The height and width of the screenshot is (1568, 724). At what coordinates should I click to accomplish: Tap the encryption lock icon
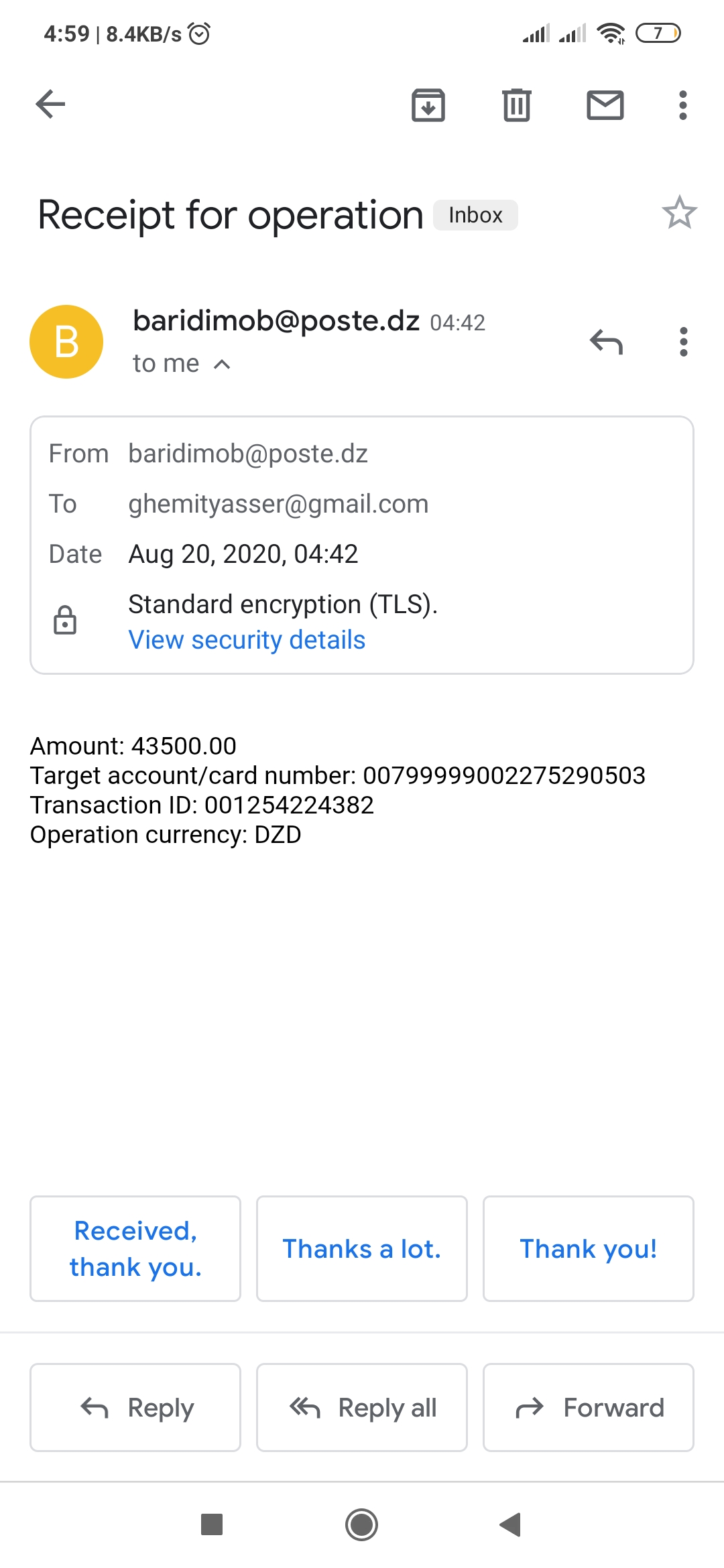(65, 620)
